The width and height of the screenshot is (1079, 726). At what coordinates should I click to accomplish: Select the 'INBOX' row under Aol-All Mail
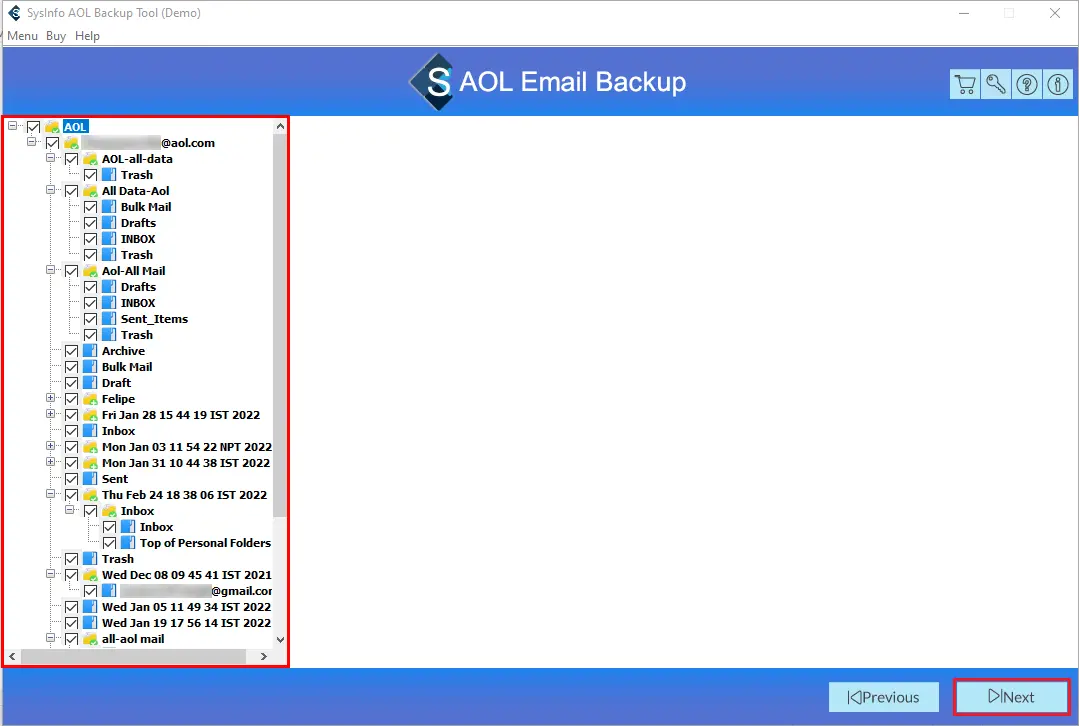[138, 303]
